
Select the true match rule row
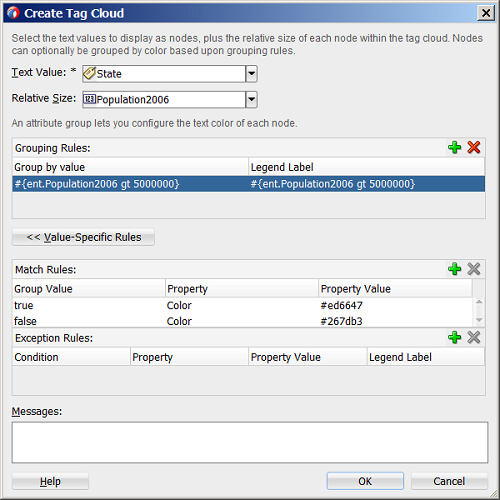[x=242, y=305]
